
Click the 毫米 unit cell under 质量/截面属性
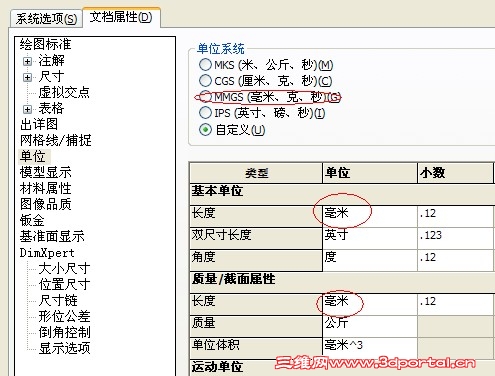370,304
